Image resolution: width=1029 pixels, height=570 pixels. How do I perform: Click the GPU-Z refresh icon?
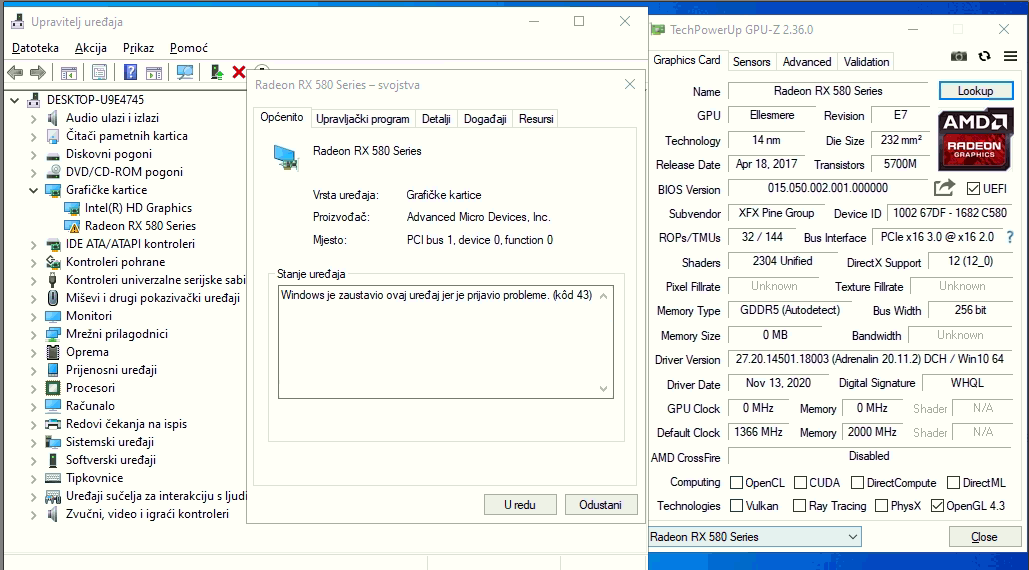[x=984, y=57]
